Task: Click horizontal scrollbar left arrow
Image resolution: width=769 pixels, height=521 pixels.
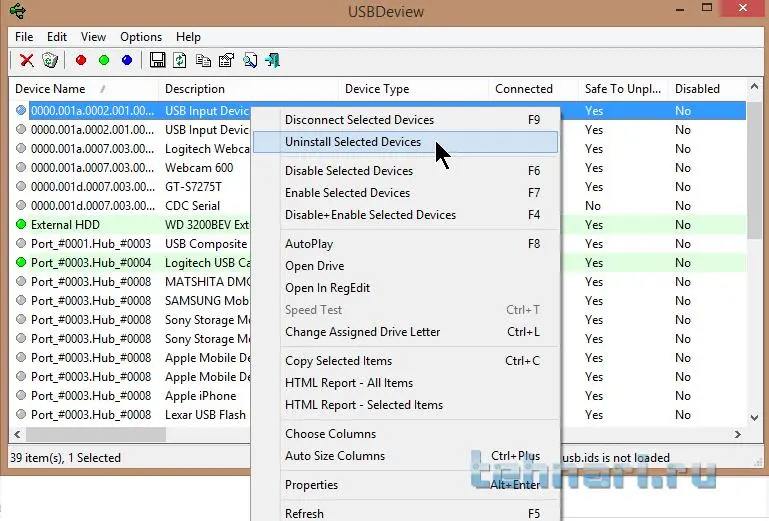Action: coord(18,434)
